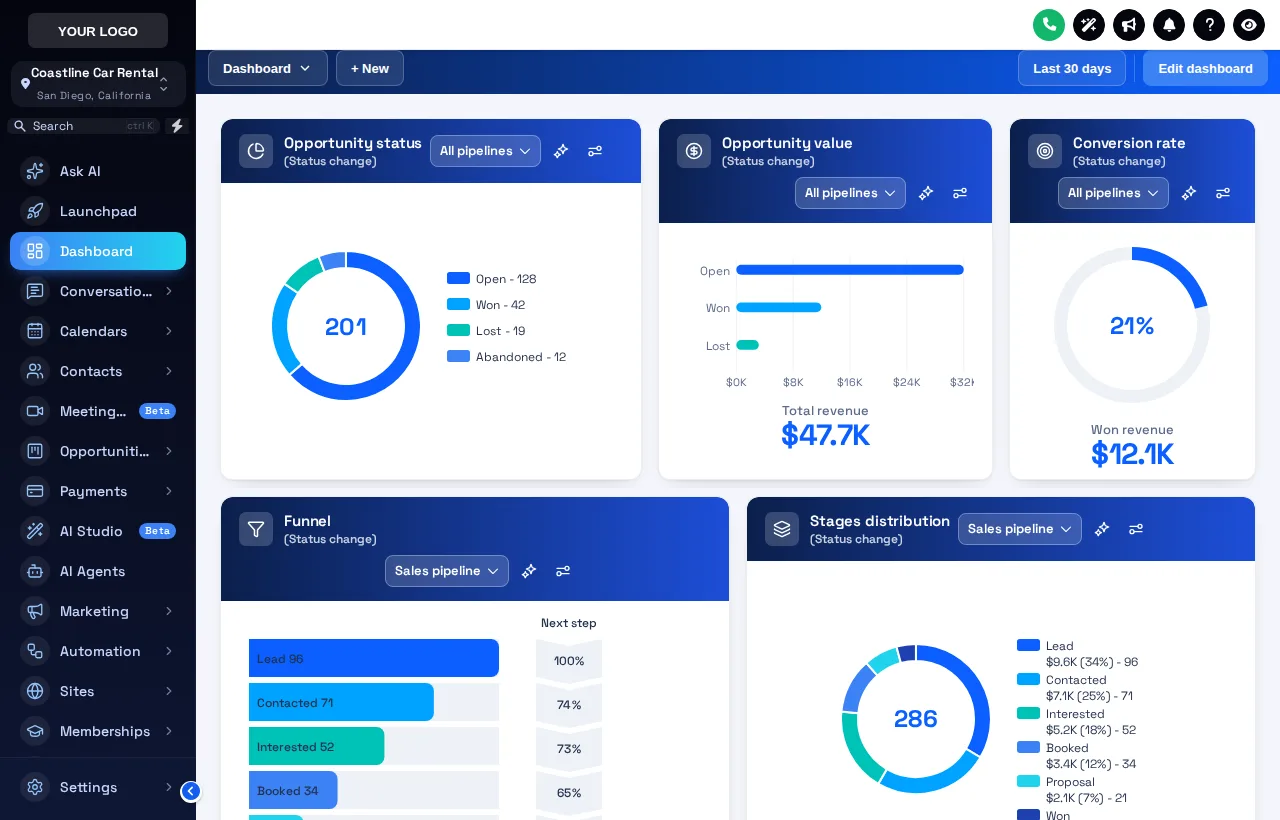Click the YOUR LOGO button
The width and height of the screenshot is (1280, 820).
point(98,31)
